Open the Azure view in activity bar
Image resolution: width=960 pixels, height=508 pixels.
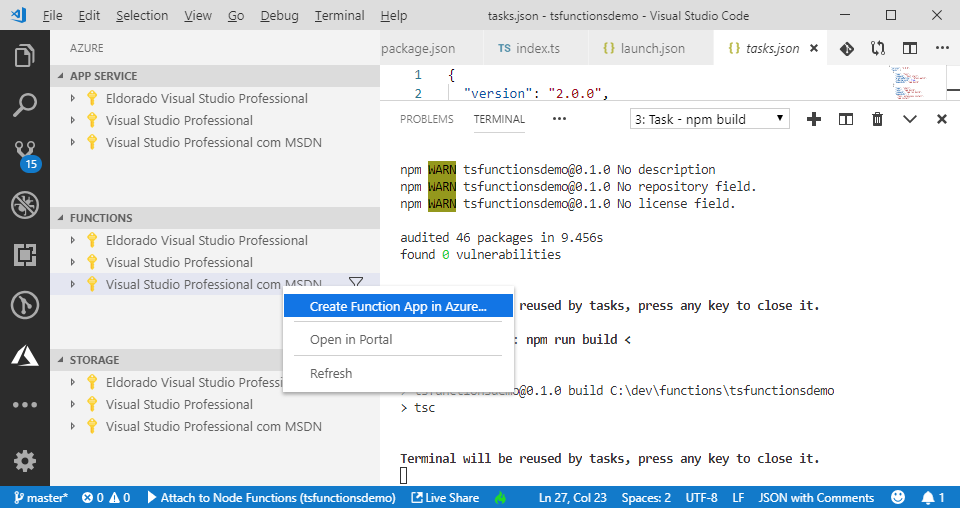point(24,355)
